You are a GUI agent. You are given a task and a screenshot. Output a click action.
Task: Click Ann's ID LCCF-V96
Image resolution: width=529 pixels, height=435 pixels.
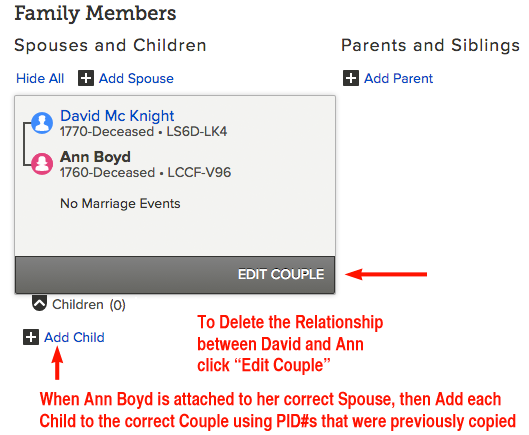[199, 172]
